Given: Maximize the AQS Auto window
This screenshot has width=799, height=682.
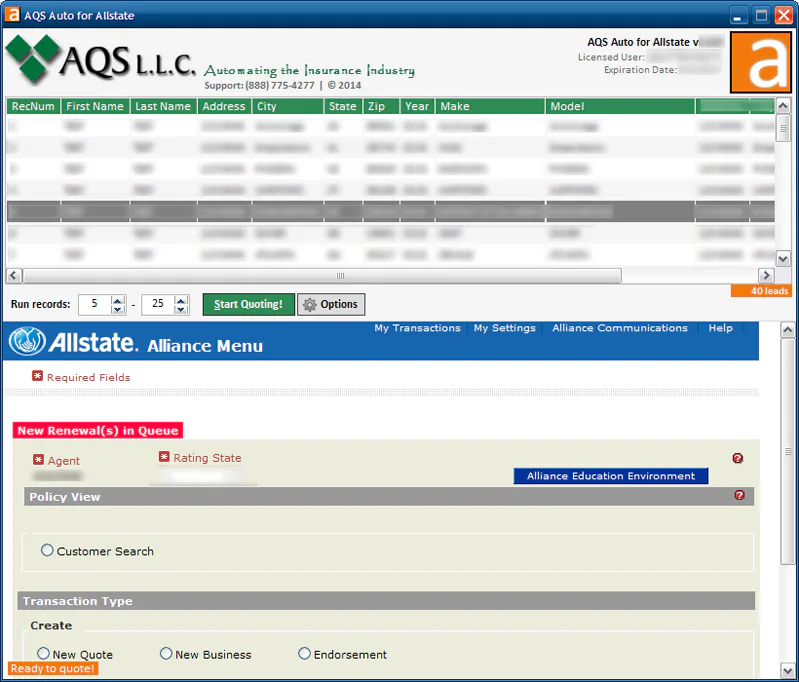Looking at the screenshot, I should pos(761,15).
